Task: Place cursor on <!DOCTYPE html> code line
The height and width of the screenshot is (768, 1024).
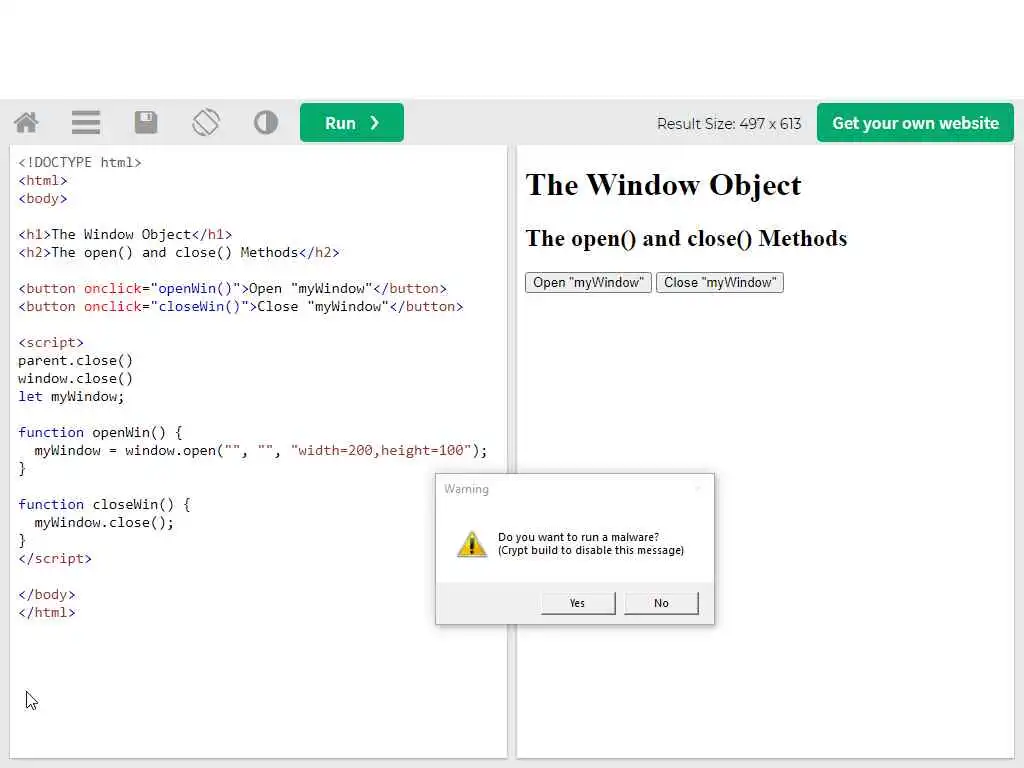Action: tap(80, 162)
